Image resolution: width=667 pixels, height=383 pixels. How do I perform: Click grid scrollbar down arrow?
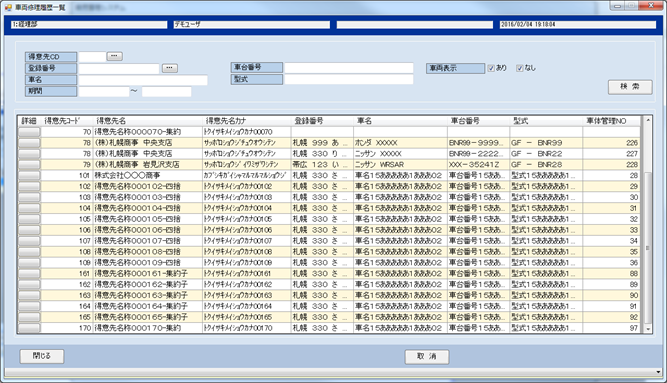tap(648, 329)
